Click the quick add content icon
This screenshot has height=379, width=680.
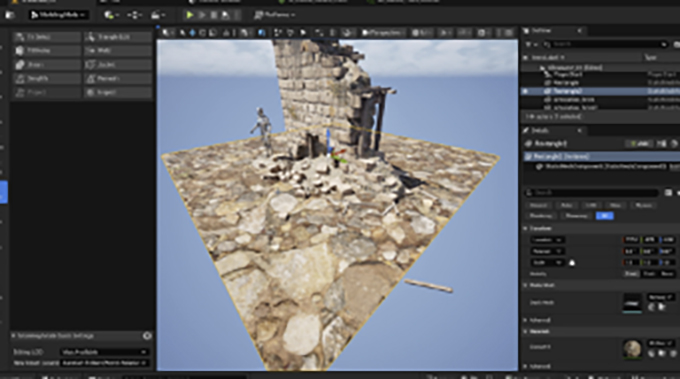[111, 15]
